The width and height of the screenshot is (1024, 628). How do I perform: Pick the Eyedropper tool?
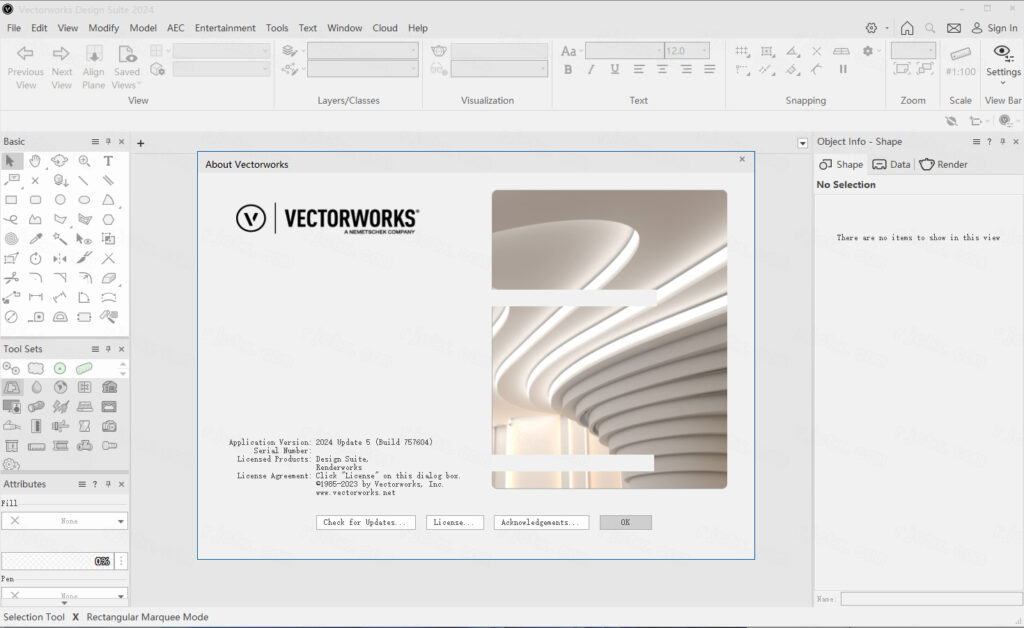tap(35, 239)
